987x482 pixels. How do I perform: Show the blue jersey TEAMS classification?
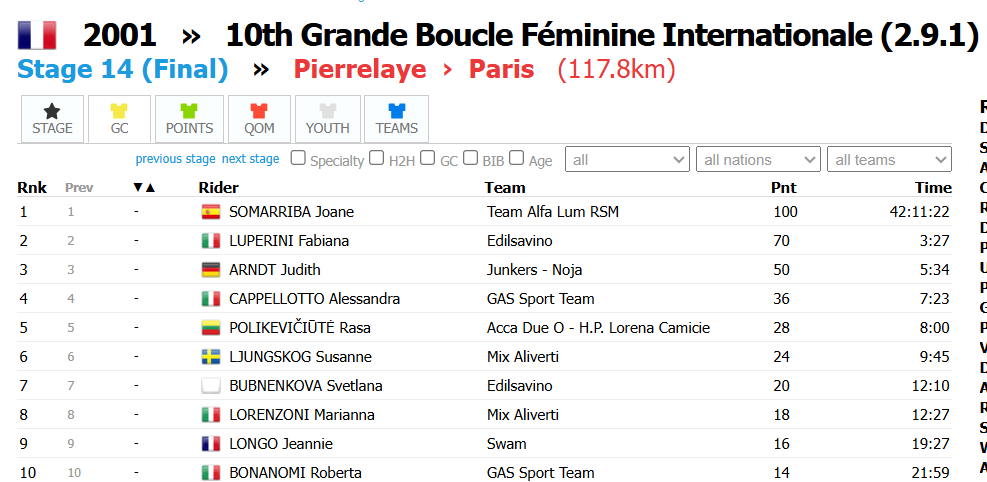point(397,120)
